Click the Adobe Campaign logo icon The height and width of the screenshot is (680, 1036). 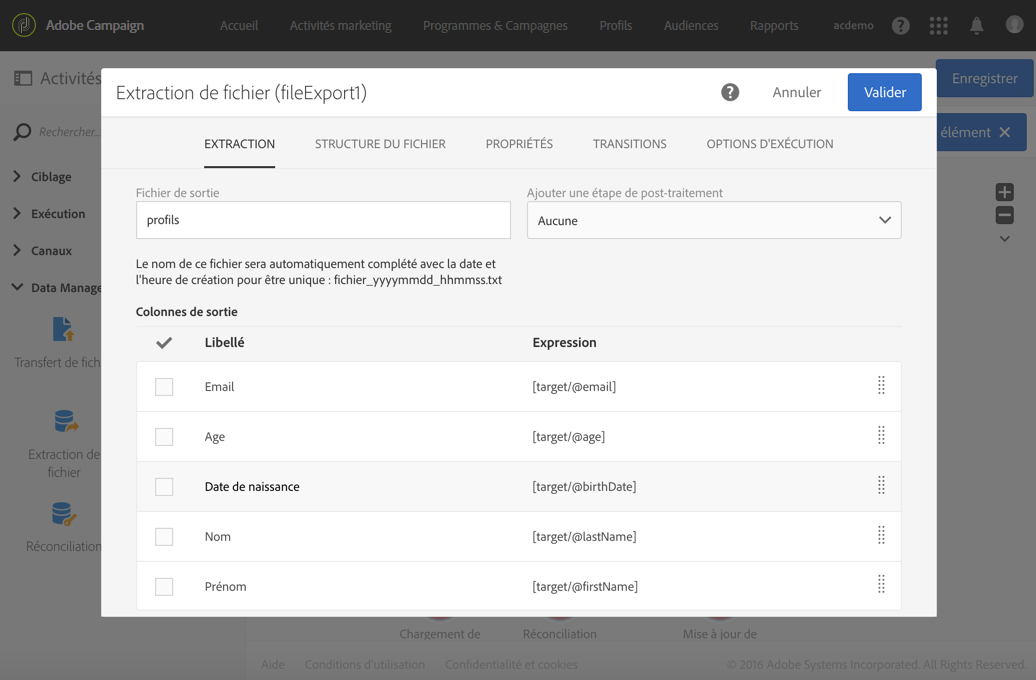24,25
